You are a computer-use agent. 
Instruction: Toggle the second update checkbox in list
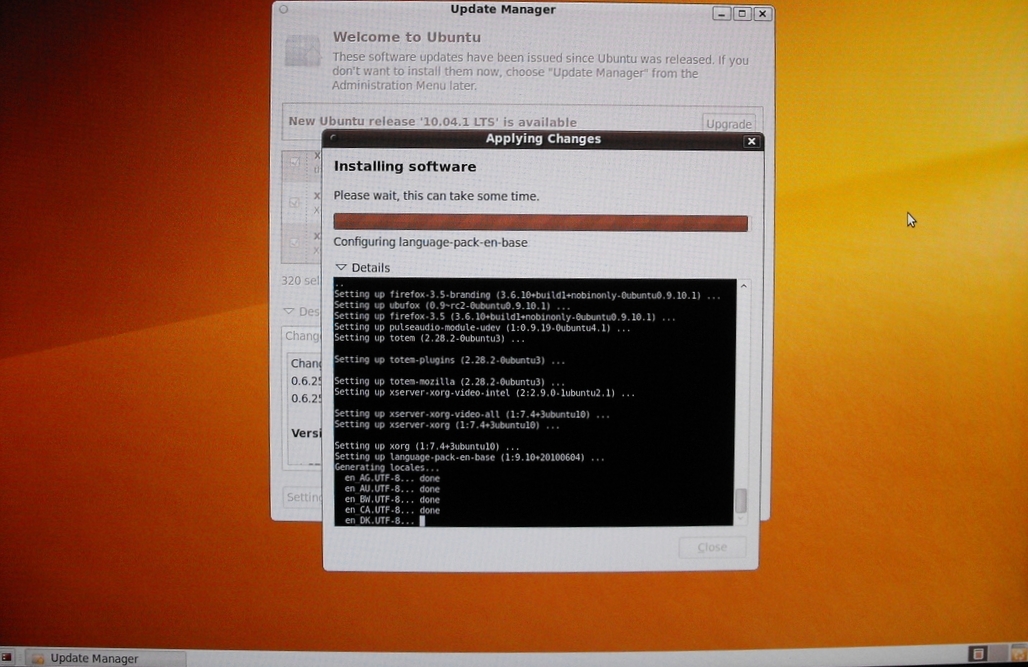pyautogui.click(x=295, y=202)
